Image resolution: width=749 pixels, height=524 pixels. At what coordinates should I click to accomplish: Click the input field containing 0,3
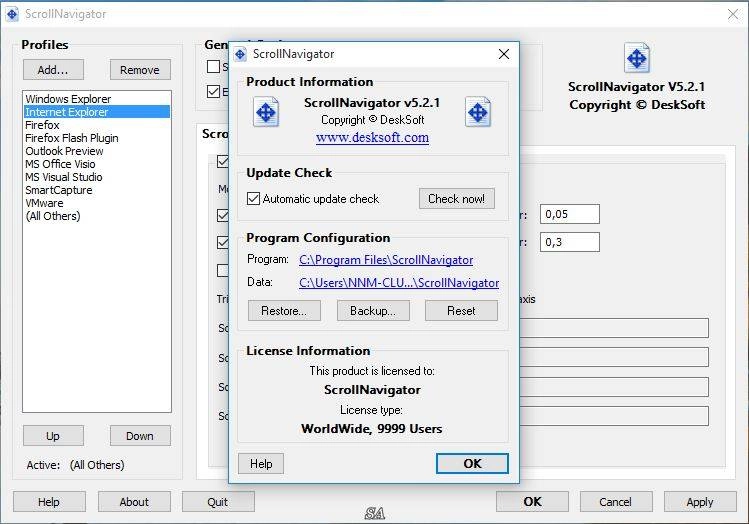tap(569, 242)
